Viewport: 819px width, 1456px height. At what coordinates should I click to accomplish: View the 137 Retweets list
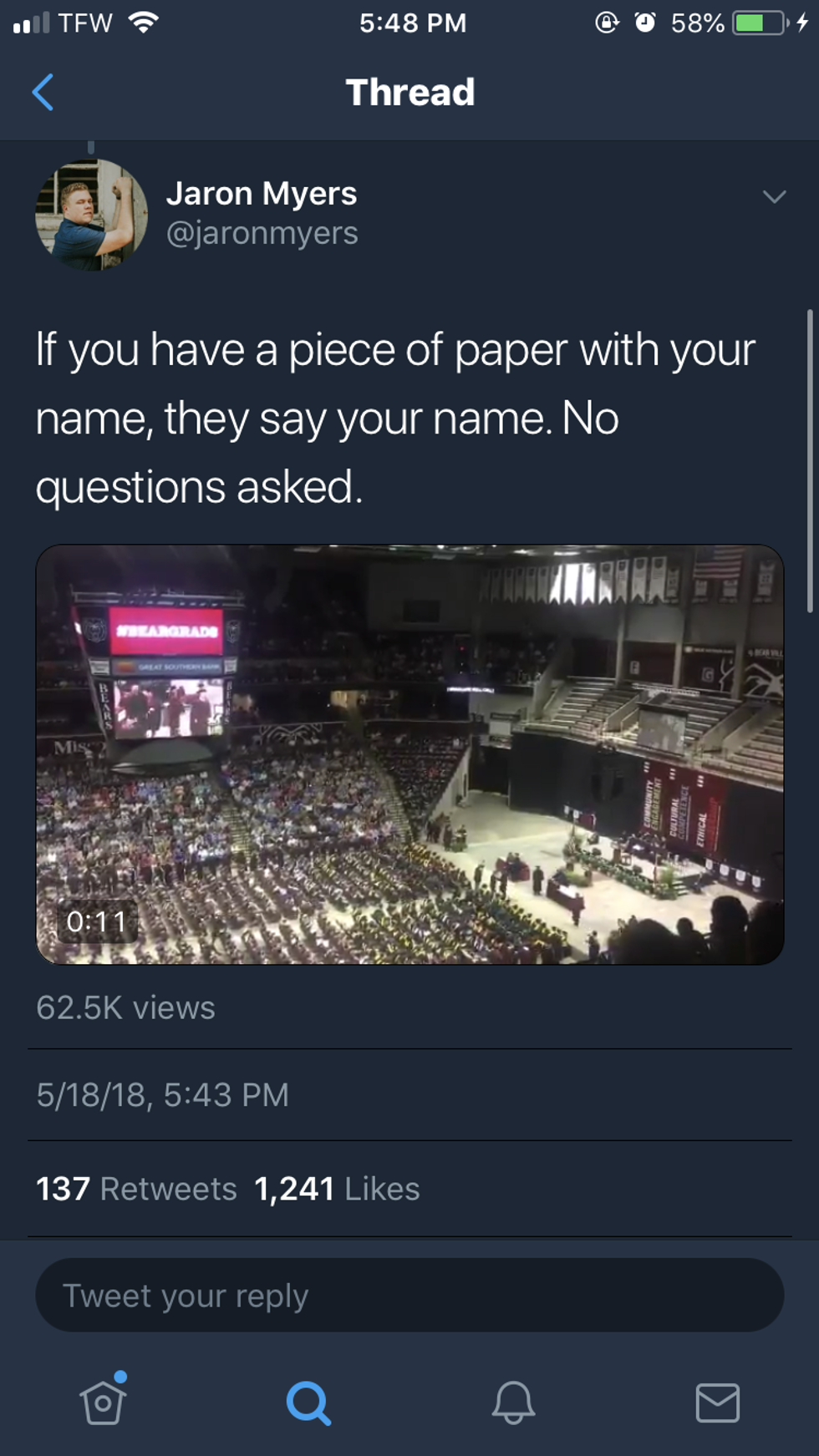coord(136,1189)
